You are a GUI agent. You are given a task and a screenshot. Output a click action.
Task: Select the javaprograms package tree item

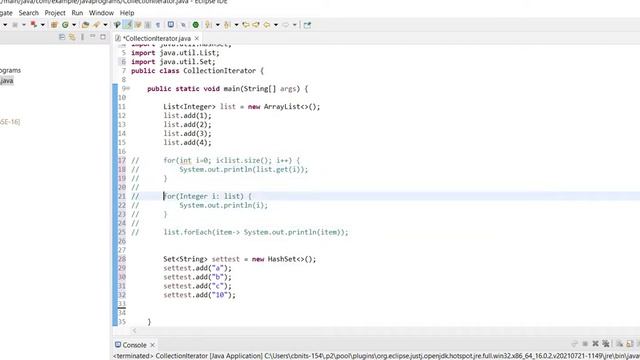tap(10, 70)
